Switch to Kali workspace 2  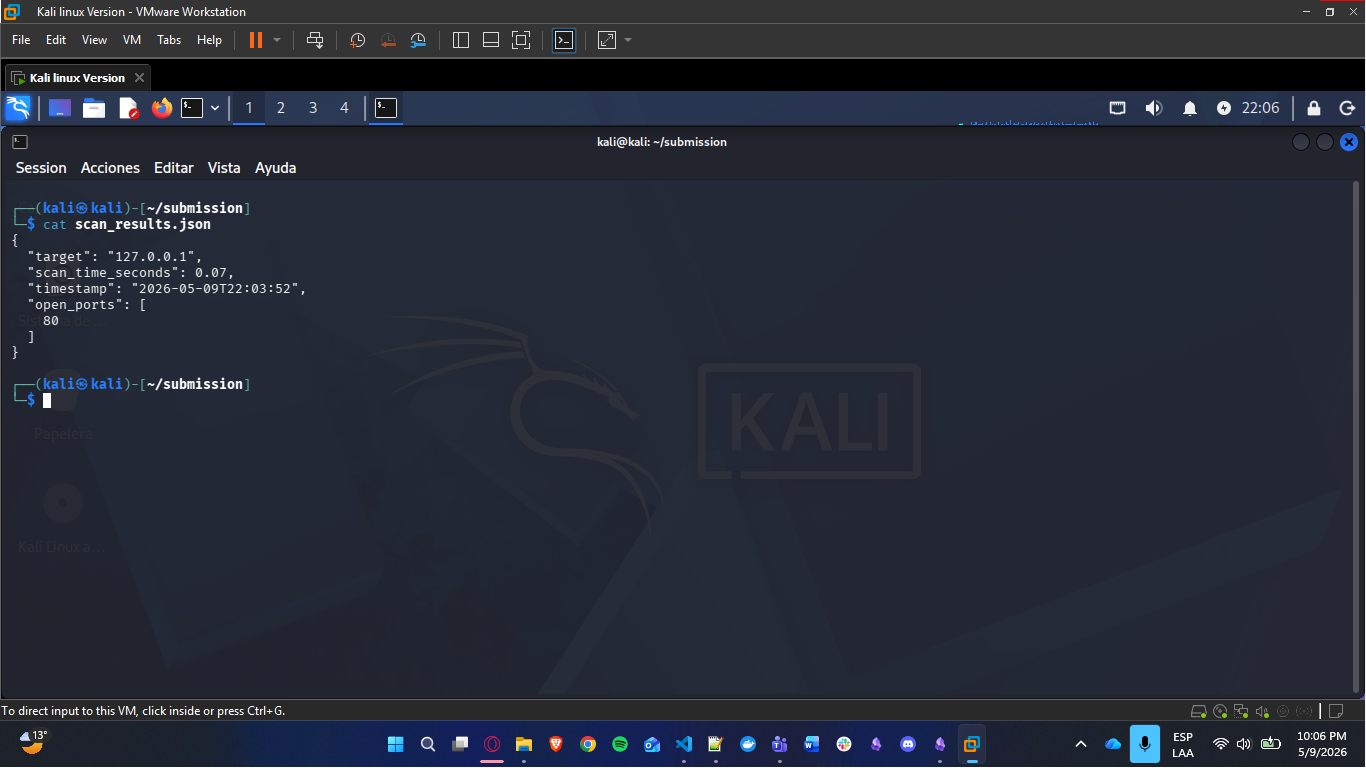click(x=281, y=108)
